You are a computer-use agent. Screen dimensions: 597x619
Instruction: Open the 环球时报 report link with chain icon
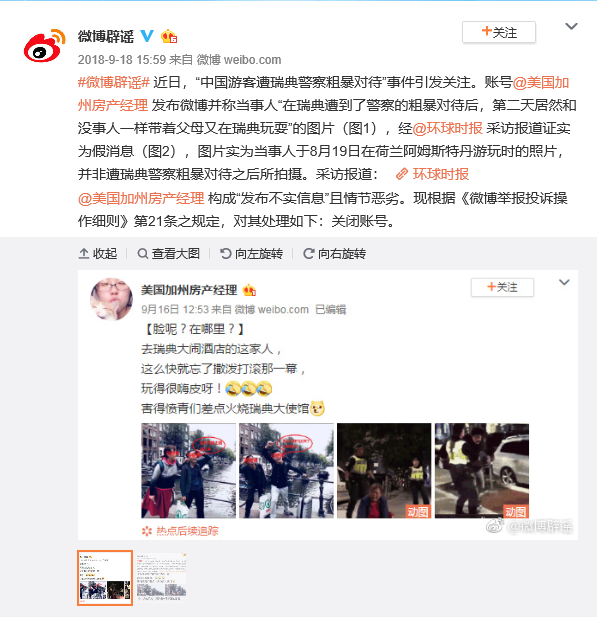pyautogui.click(x=432, y=174)
